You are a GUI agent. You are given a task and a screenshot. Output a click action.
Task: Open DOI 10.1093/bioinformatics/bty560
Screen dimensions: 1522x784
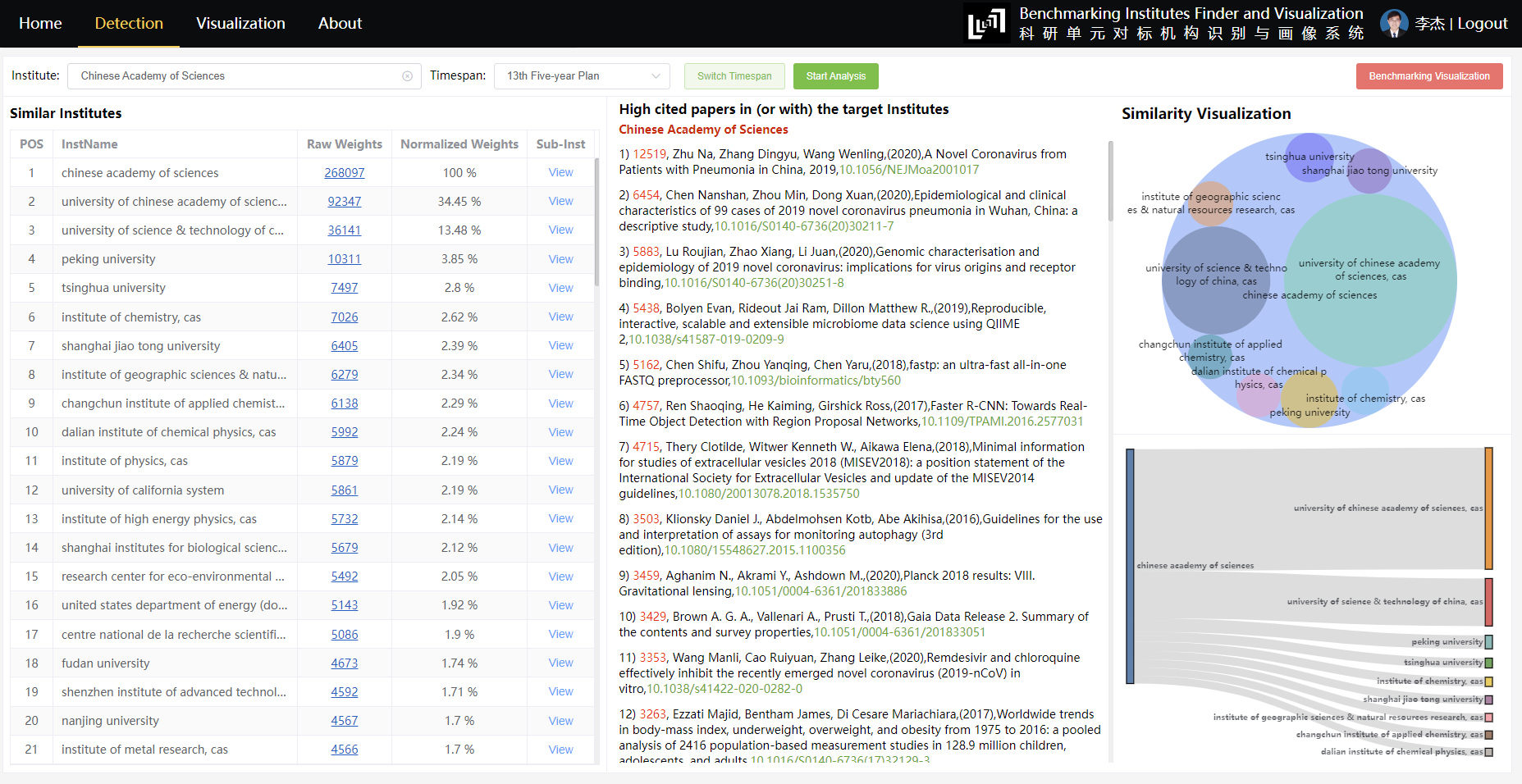pyautogui.click(x=816, y=381)
